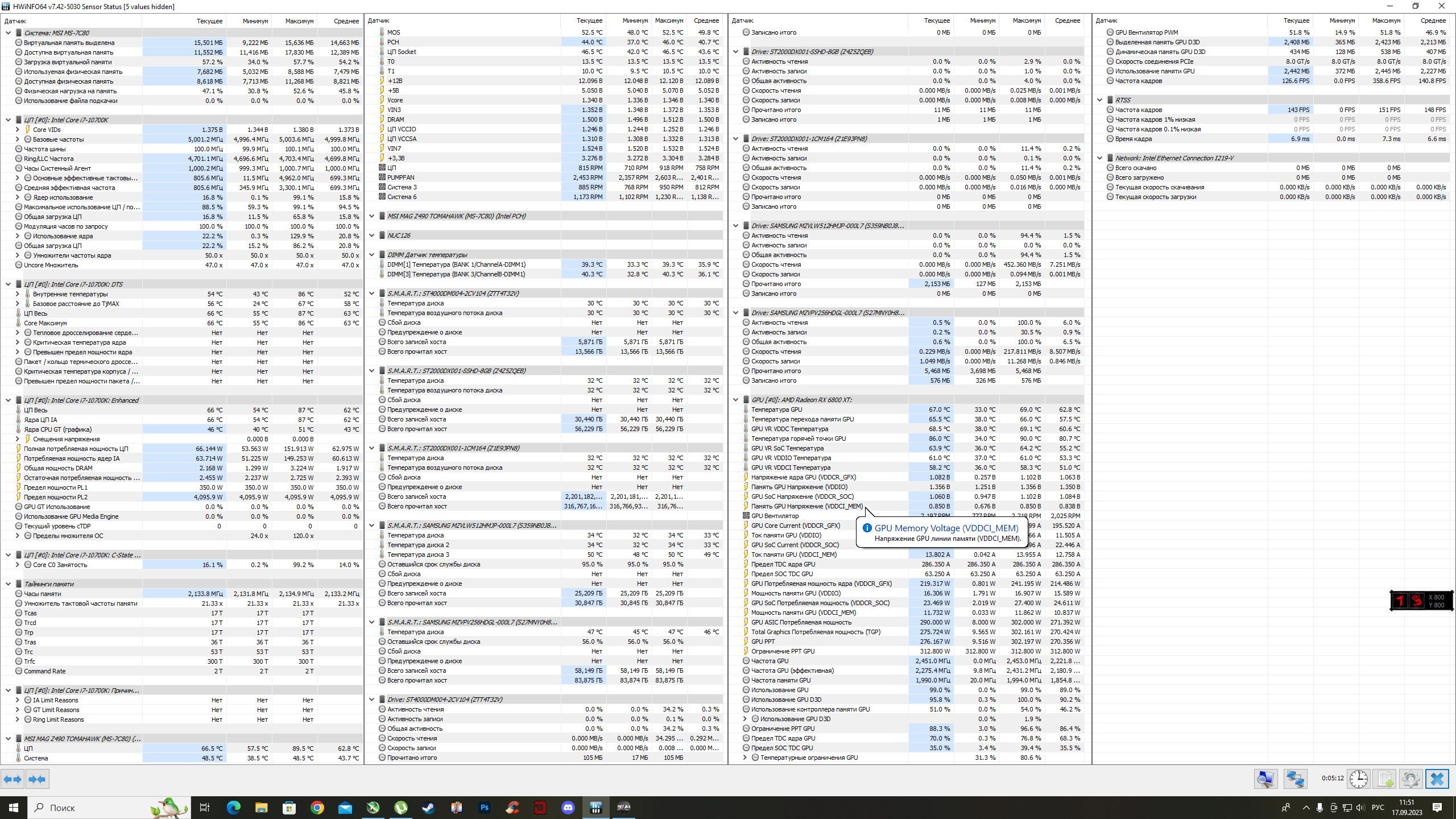
Task: Expand the Температурные ограничения GPU row
Action: pyautogui.click(x=745, y=758)
